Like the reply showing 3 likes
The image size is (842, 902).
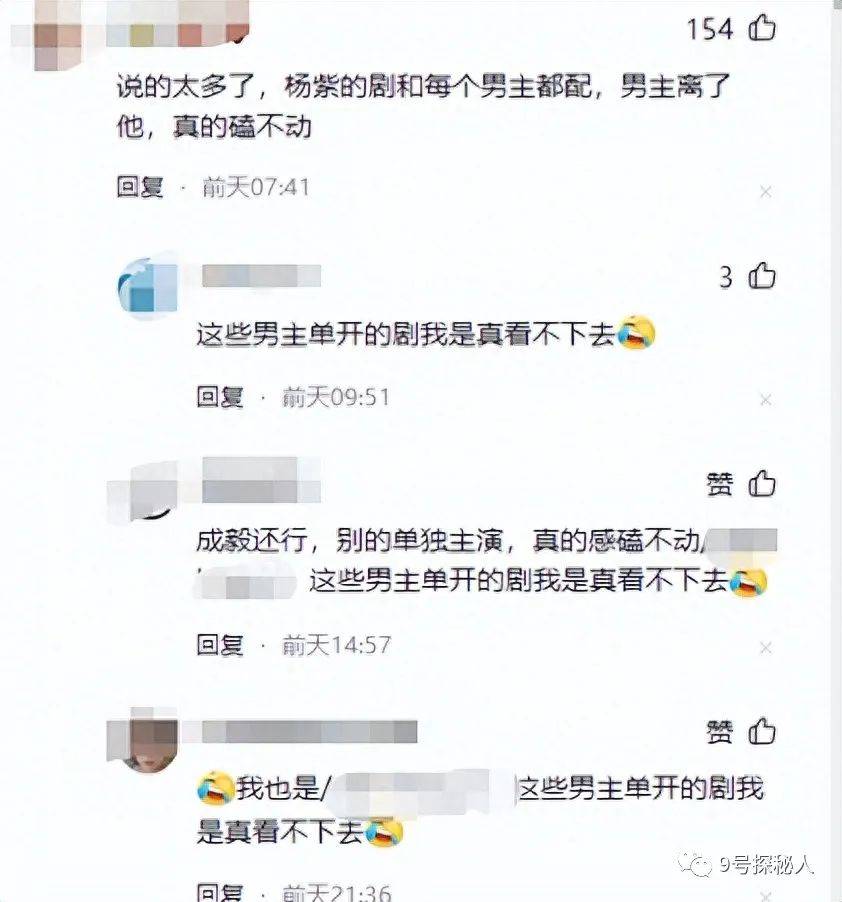(x=762, y=276)
